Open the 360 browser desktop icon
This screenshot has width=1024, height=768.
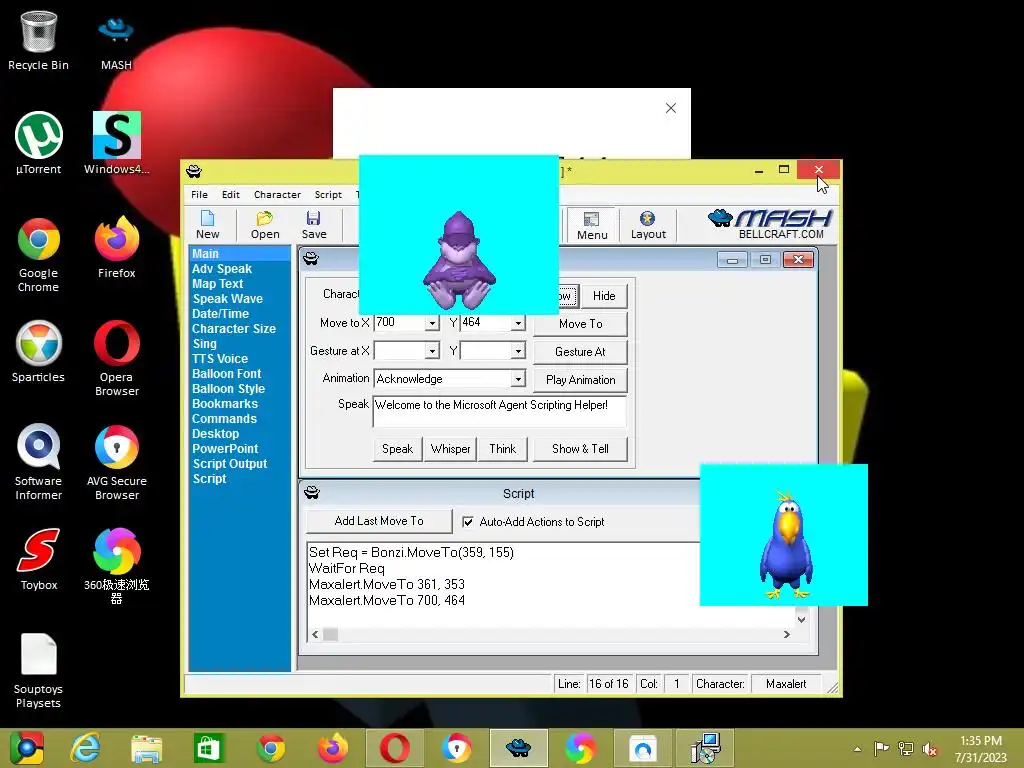point(116,566)
